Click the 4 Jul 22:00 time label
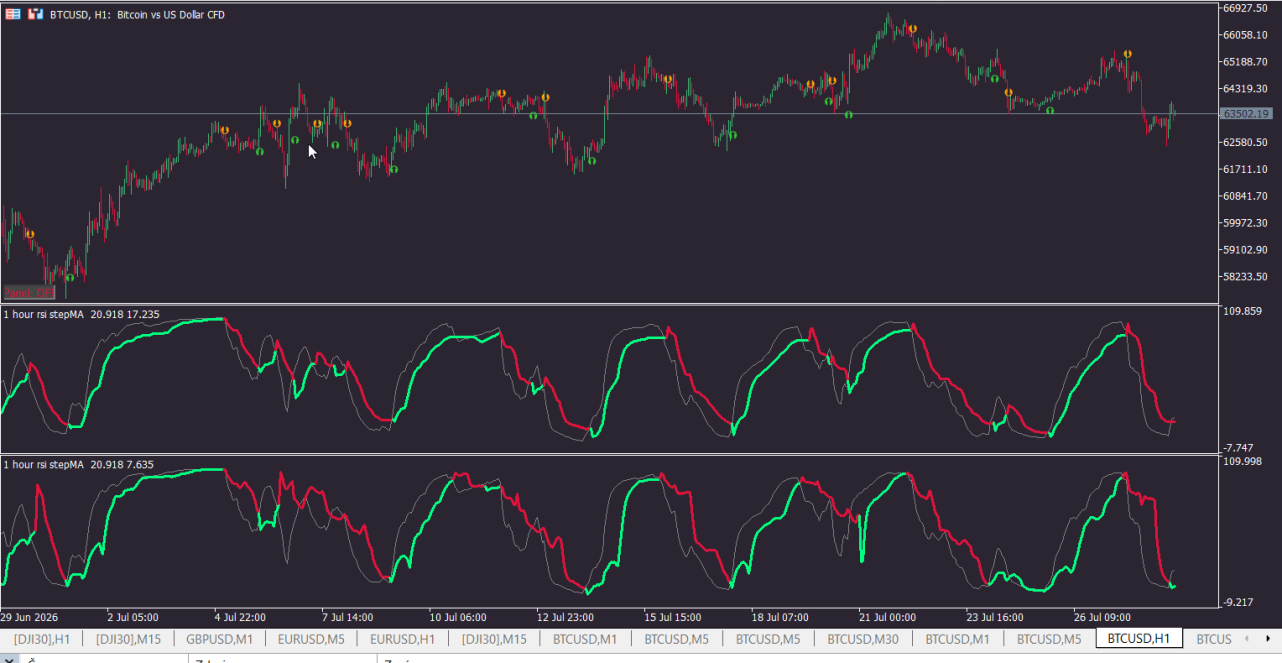The image size is (1282, 663). [240, 617]
